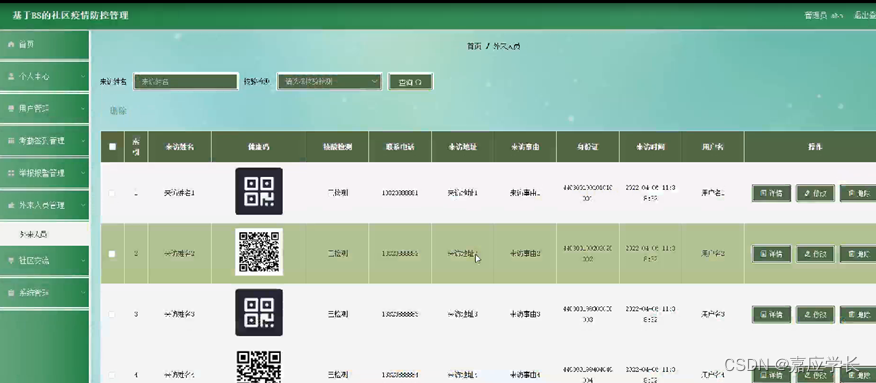The image size is (876, 383).
Task: Click the 来访姓名1 cell
Action: tap(179, 193)
